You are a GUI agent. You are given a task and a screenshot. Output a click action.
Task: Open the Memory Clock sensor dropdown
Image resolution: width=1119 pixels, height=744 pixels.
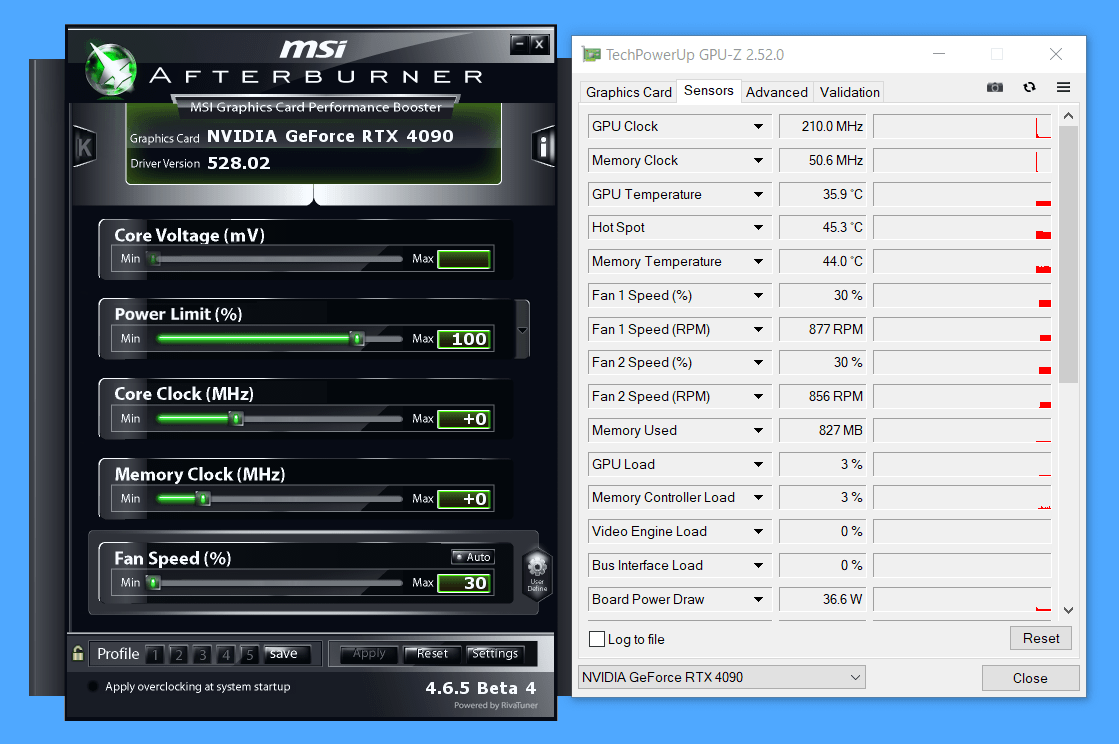[758, 160]
